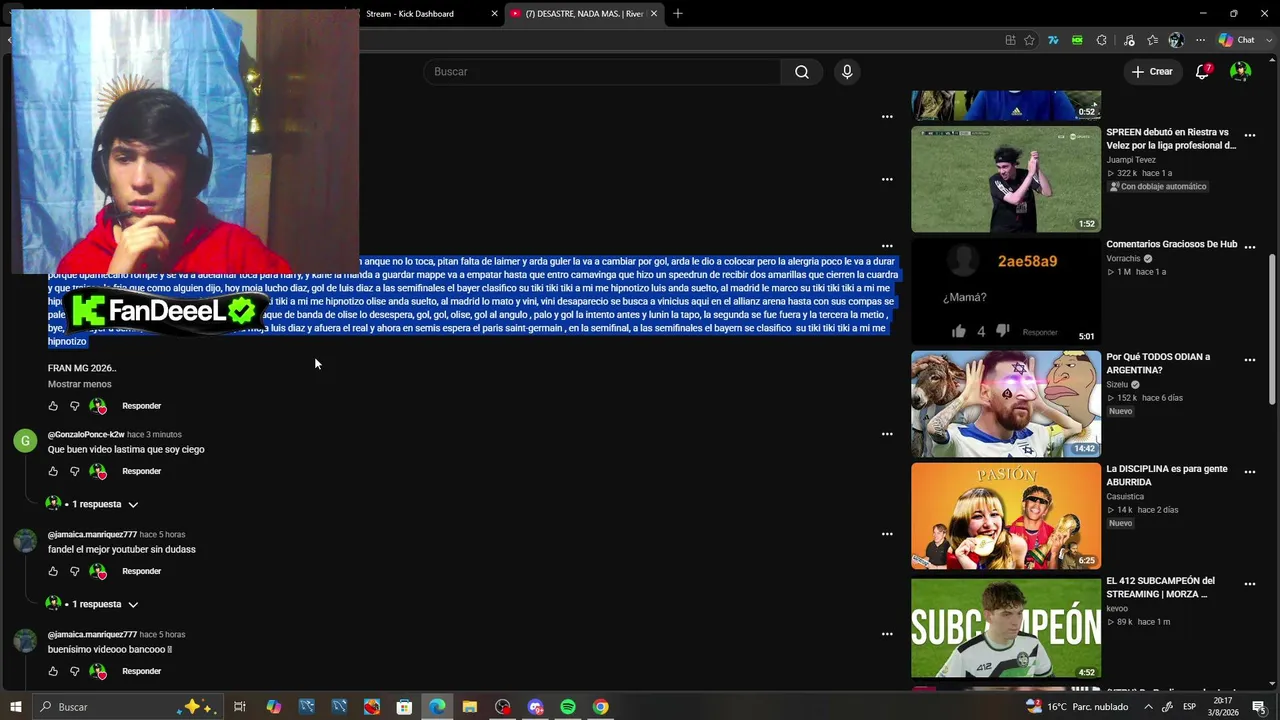Image resolution: width=1280 pixels, height=720 pixels.
Task: Like 'fandel el mejor youtuber' comment
Action: [x=53, y=571]
